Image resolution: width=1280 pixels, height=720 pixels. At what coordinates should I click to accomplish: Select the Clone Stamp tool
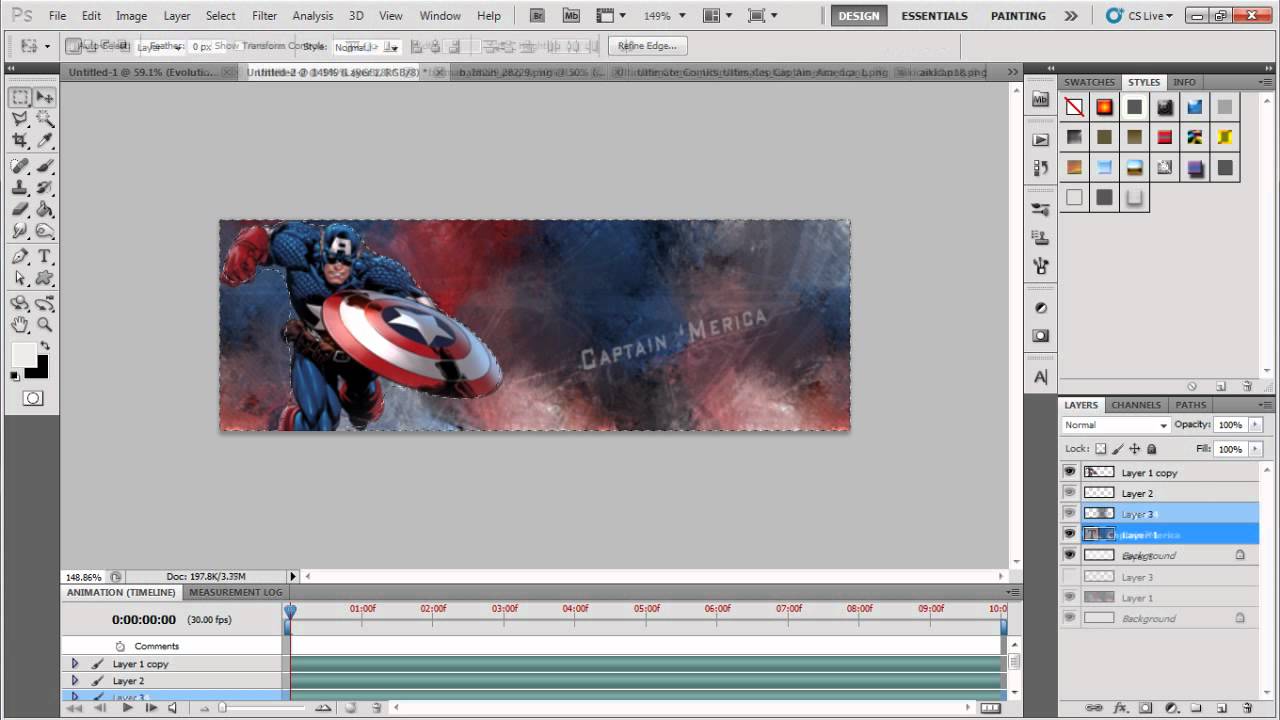pos(20,188)
